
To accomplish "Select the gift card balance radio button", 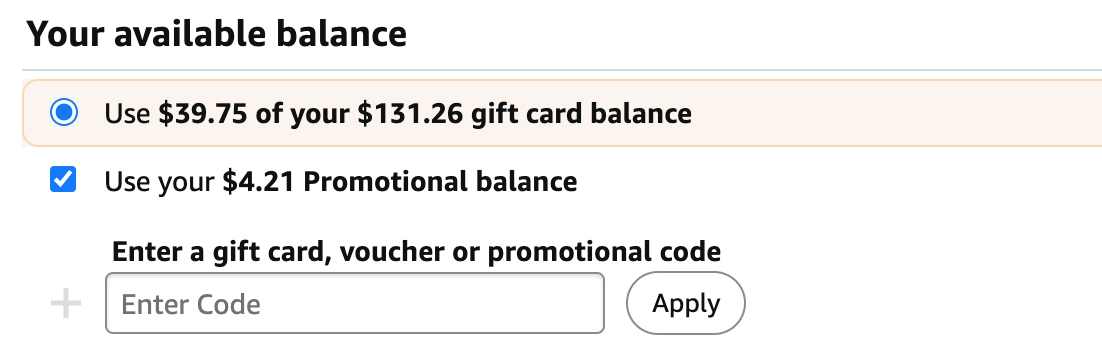I will click(64, 112).
